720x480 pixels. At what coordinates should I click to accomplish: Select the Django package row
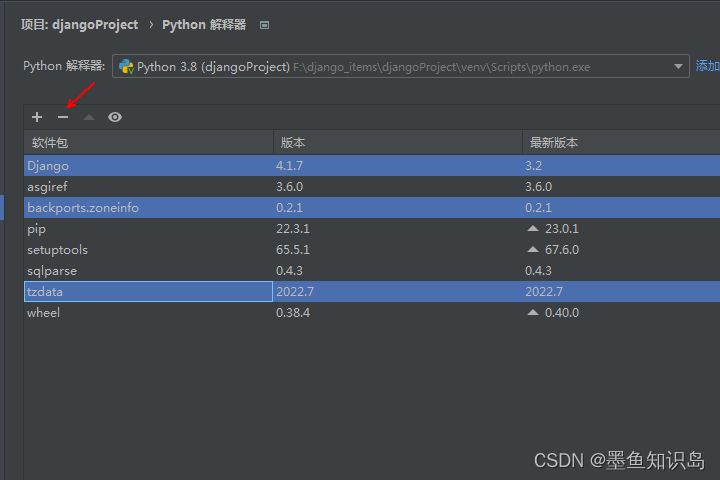tap(372, 165)
